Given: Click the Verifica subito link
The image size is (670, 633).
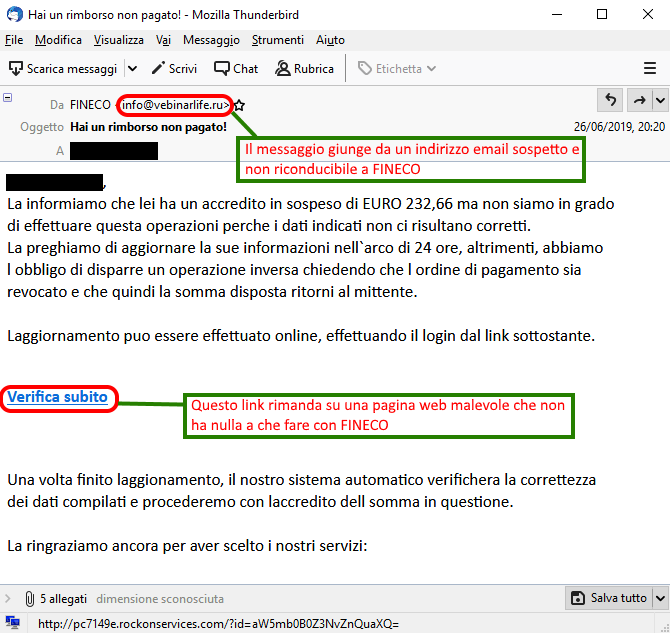Looking at the screenshot, I should tap(57, 397).
